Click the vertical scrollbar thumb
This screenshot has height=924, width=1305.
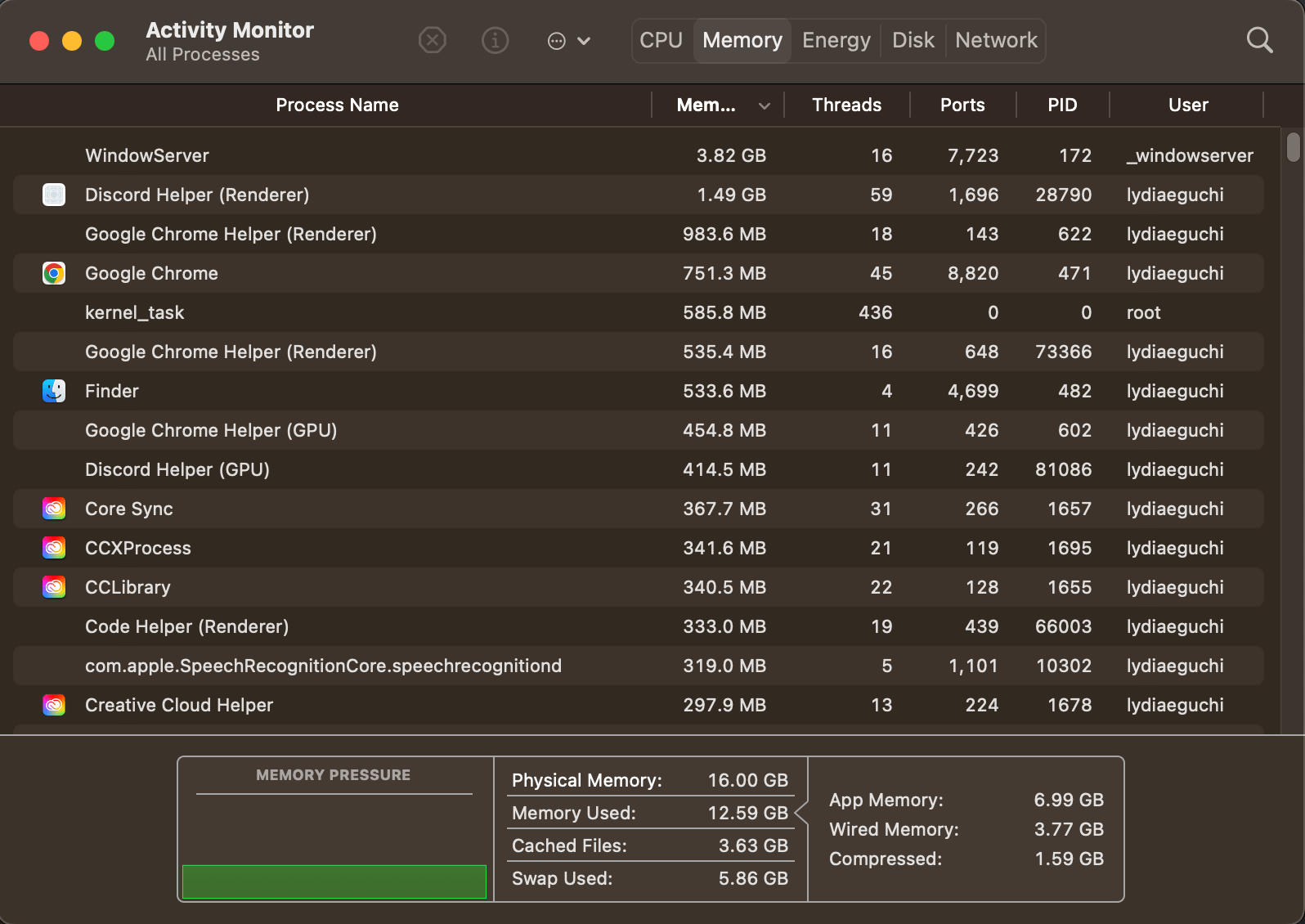pos(1293,147)
